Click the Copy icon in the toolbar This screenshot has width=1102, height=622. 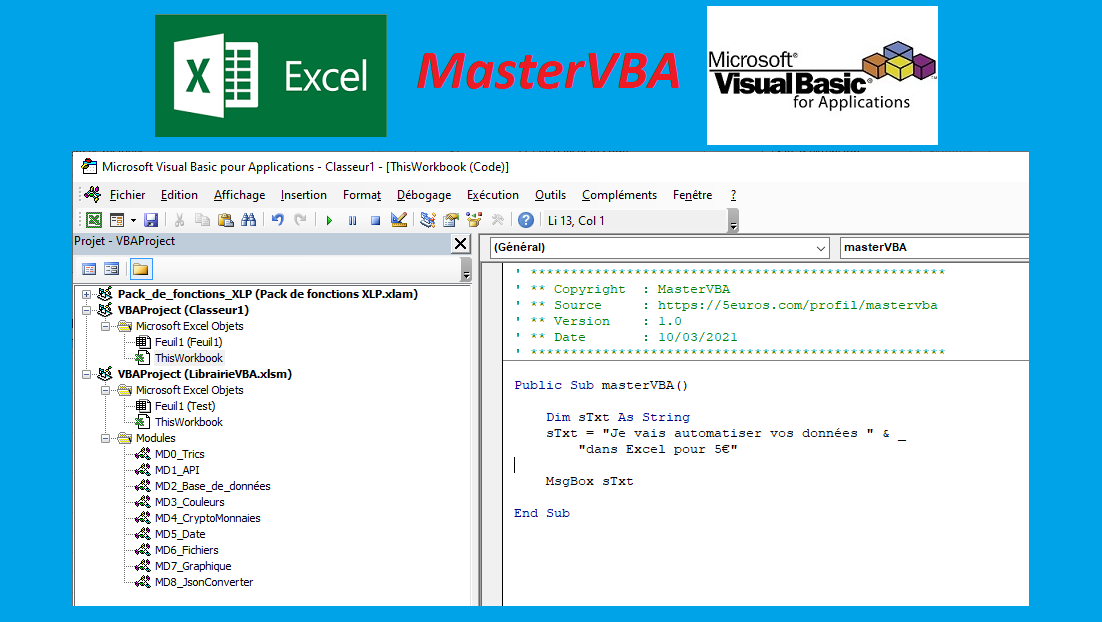[202, 220]
